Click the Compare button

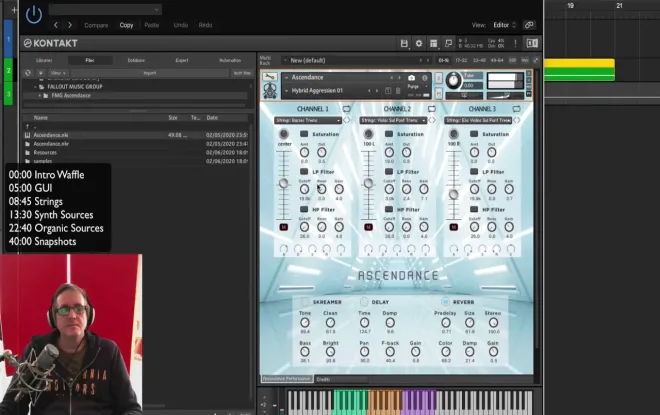coord(96,25)
